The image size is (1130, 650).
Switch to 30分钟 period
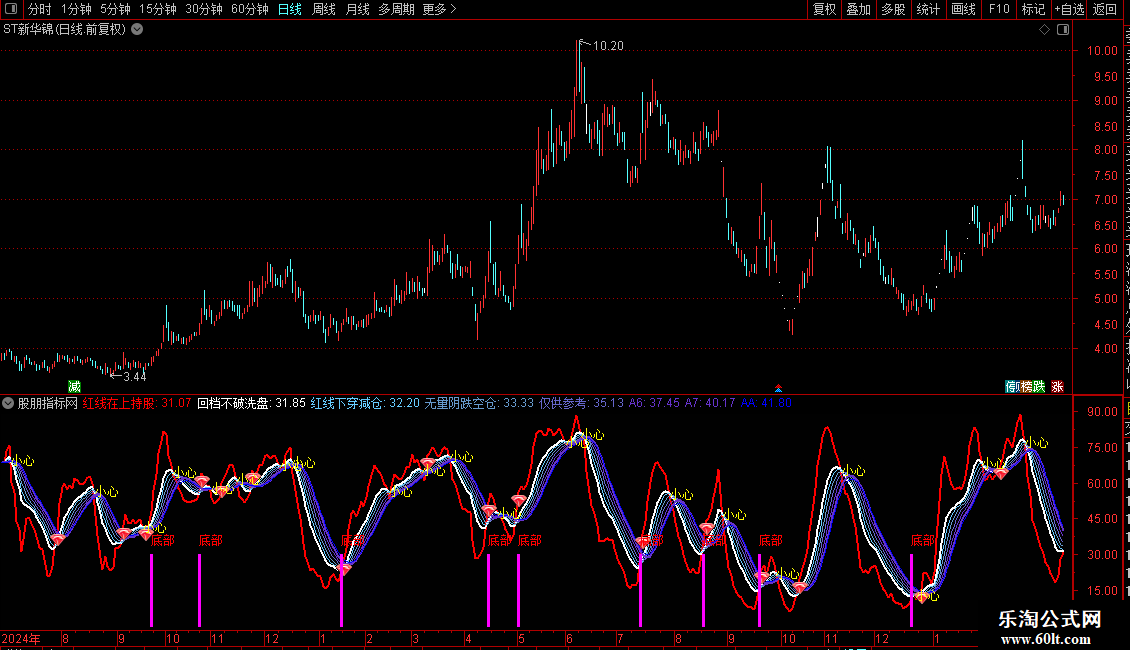click(204, 9)
